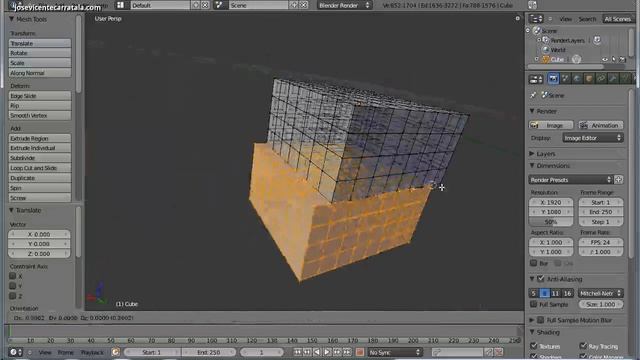
Task: Open Render Presets dropdown
Action: click(x=571, y=180)
